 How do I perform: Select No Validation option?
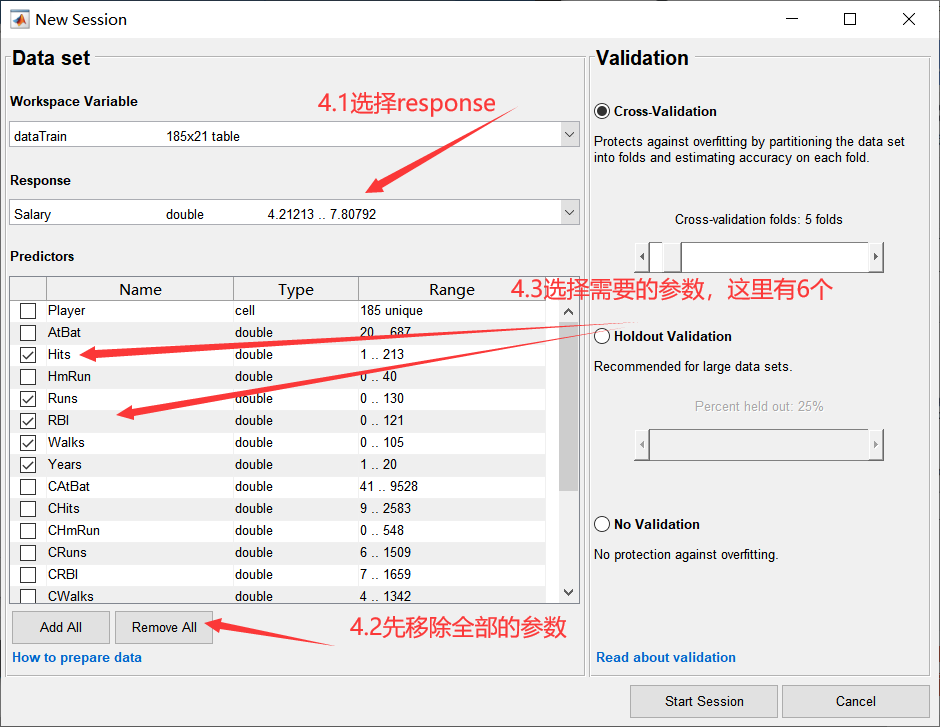point(601,523)
